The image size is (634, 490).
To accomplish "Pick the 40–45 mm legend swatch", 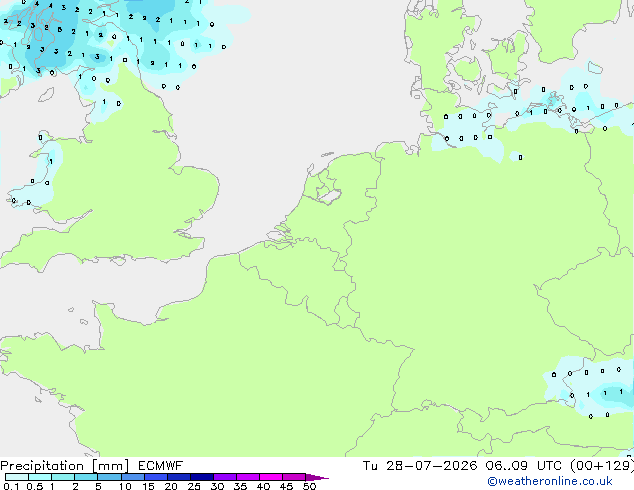I will point(271,477).
